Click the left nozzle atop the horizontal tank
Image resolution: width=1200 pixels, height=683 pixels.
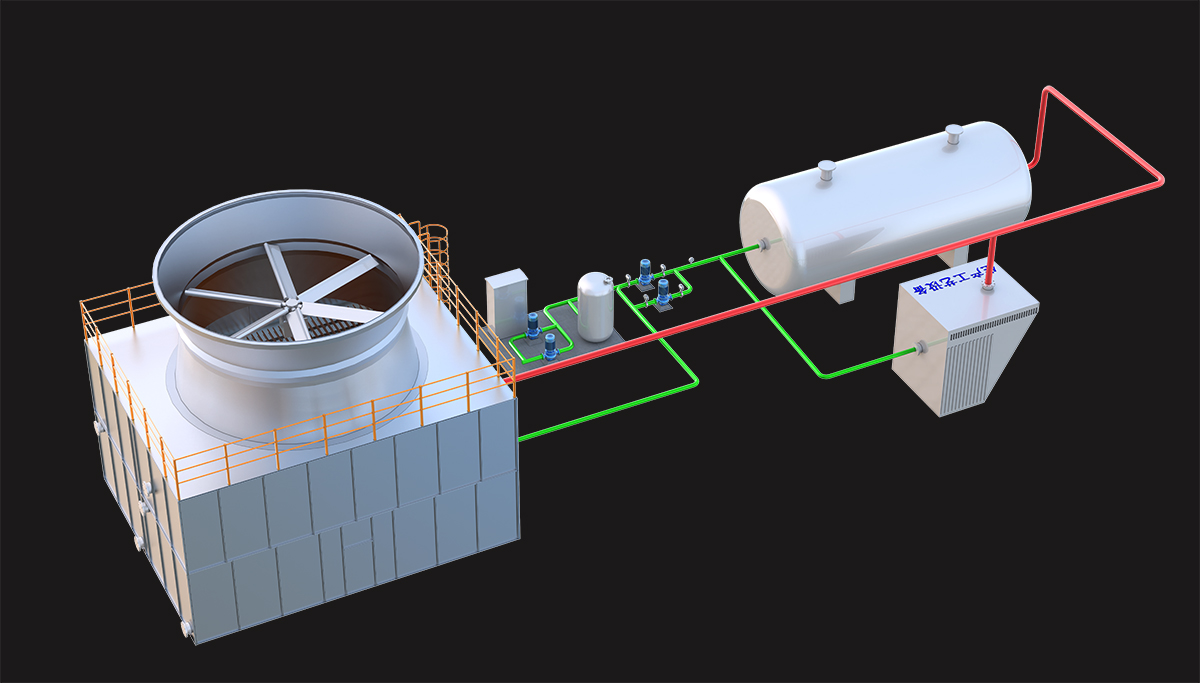click(x=826, y=171)
